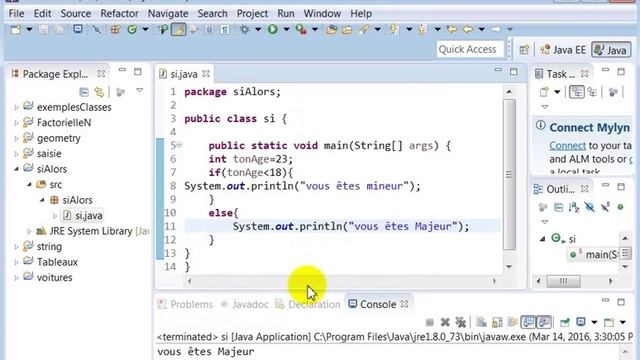Click the Open Task folder icon
Screen dimensions: 640x360
coord(347,29)
